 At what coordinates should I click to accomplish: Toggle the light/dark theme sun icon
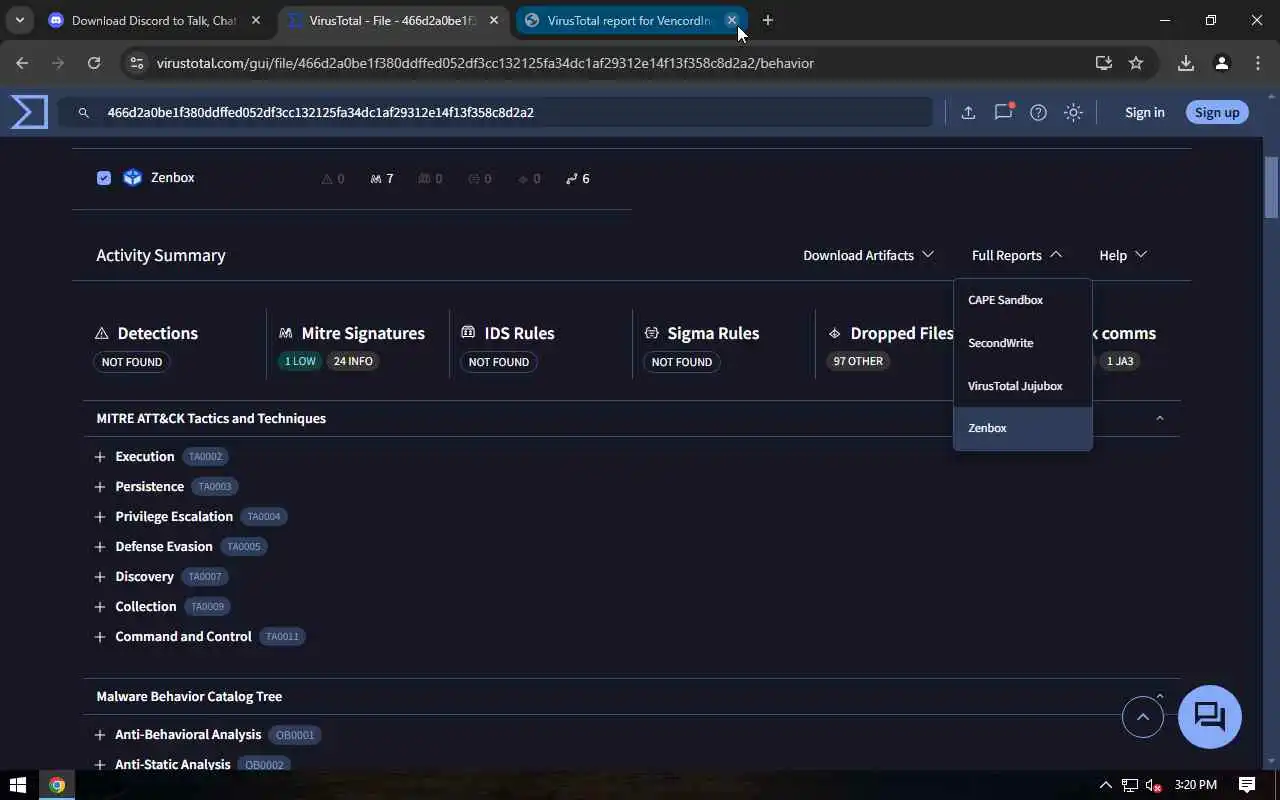pyautogui.click(x=1073, y=113)
